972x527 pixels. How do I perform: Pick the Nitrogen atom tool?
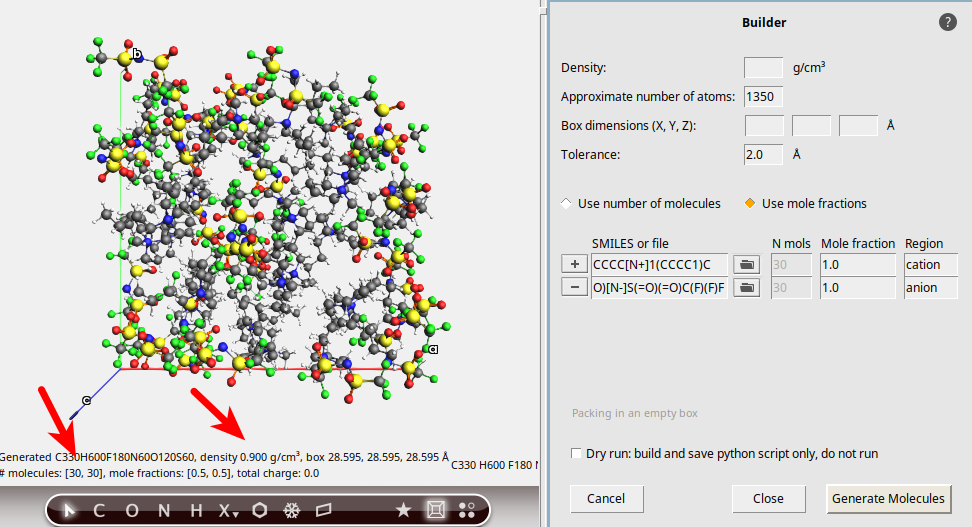click(163, 510)
